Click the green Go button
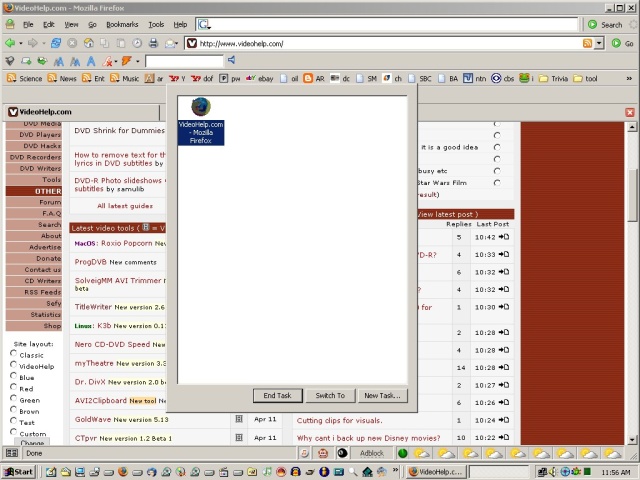The image size is (640, 480). point(622,43)
